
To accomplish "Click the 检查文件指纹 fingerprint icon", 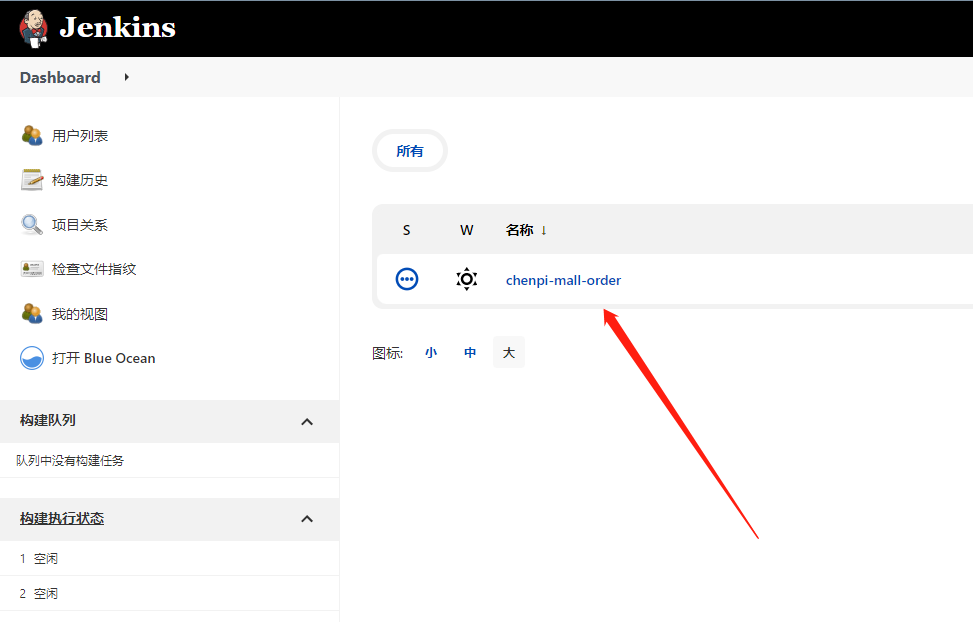I will 32,269.
